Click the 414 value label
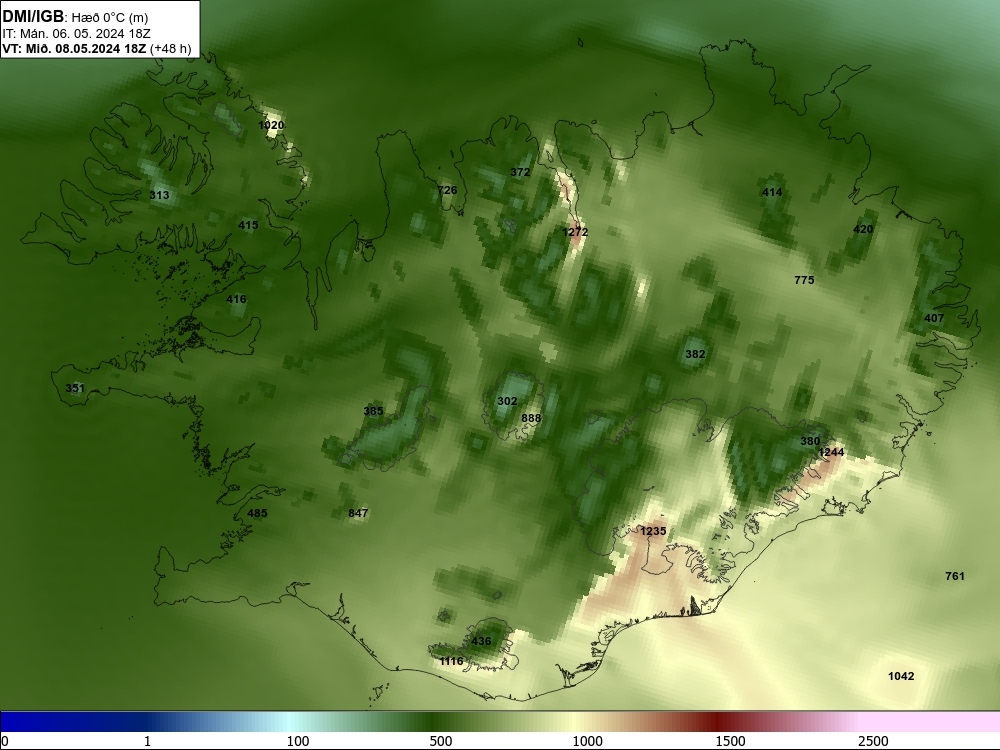1000x750 pixels. pos(772,192)
